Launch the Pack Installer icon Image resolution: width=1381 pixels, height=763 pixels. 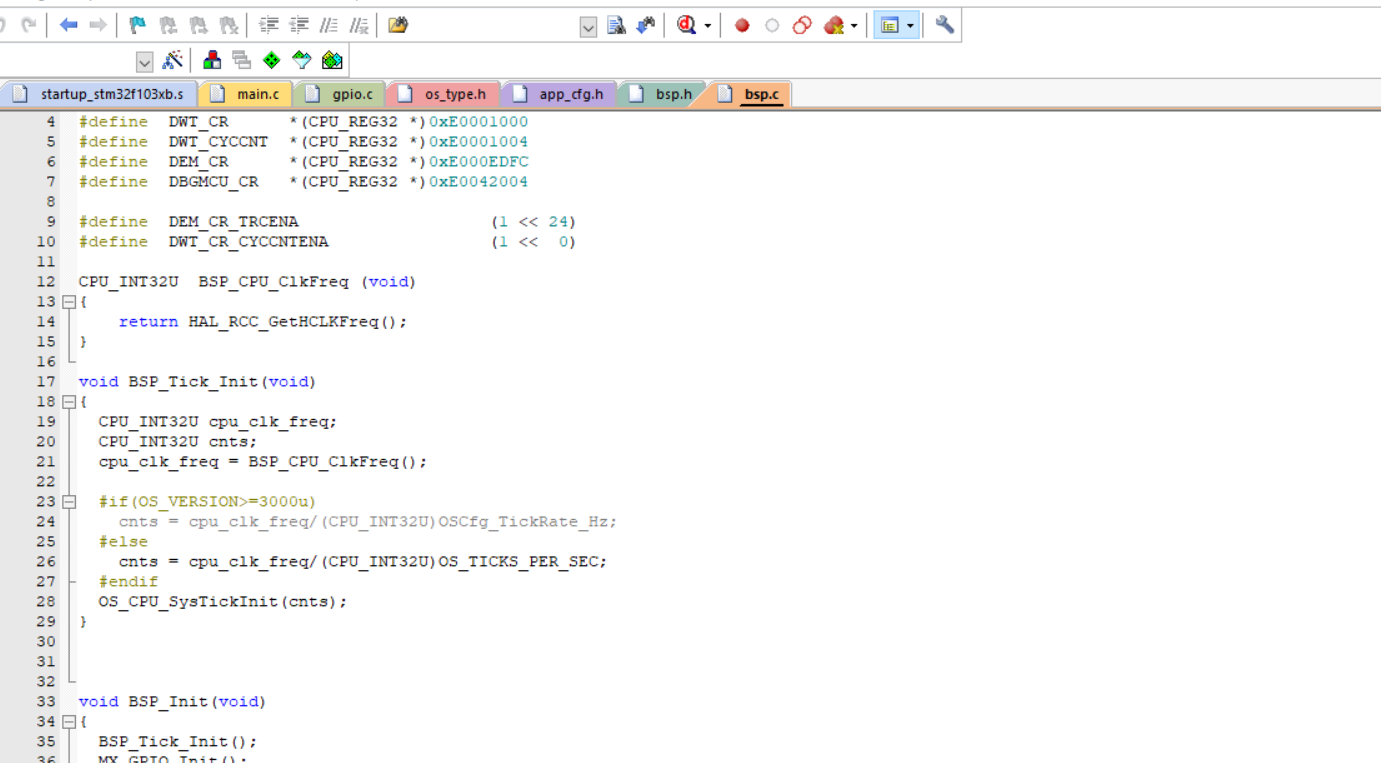point(332,60)
